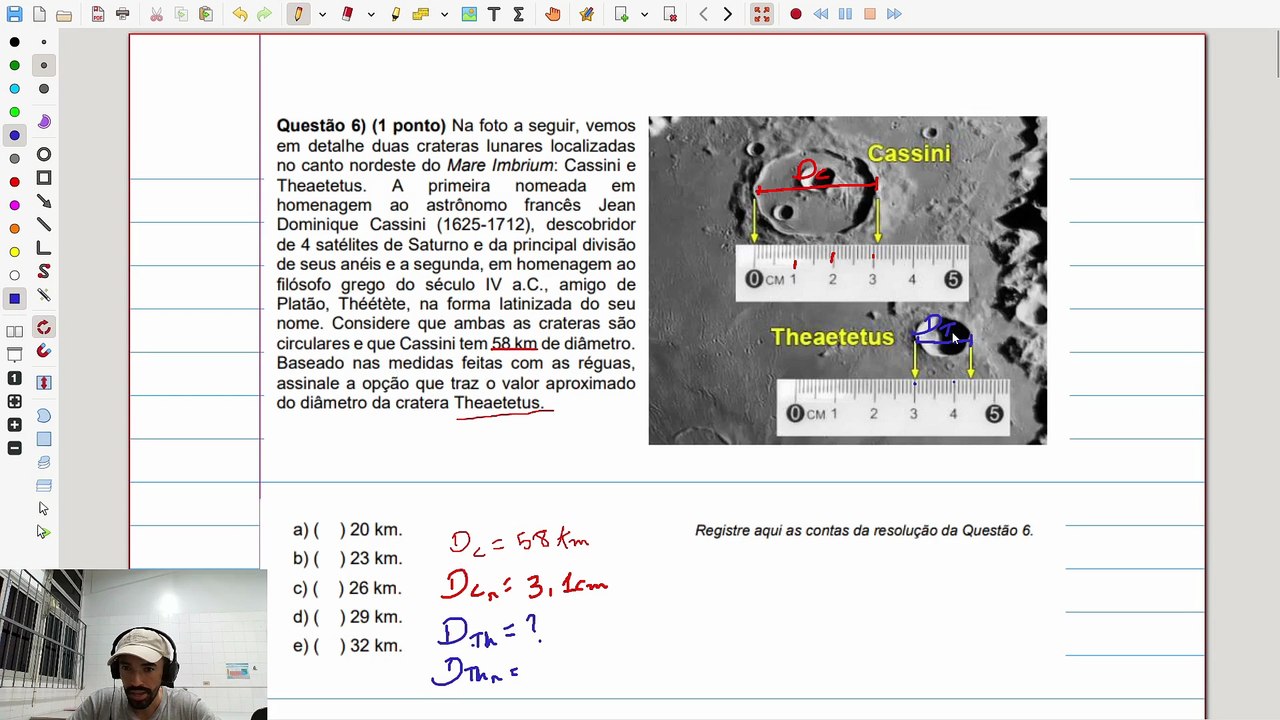Pick the dark green color swatch
Image resolution: width=1280 pixels, height=720 pixels.
point(14,65)
